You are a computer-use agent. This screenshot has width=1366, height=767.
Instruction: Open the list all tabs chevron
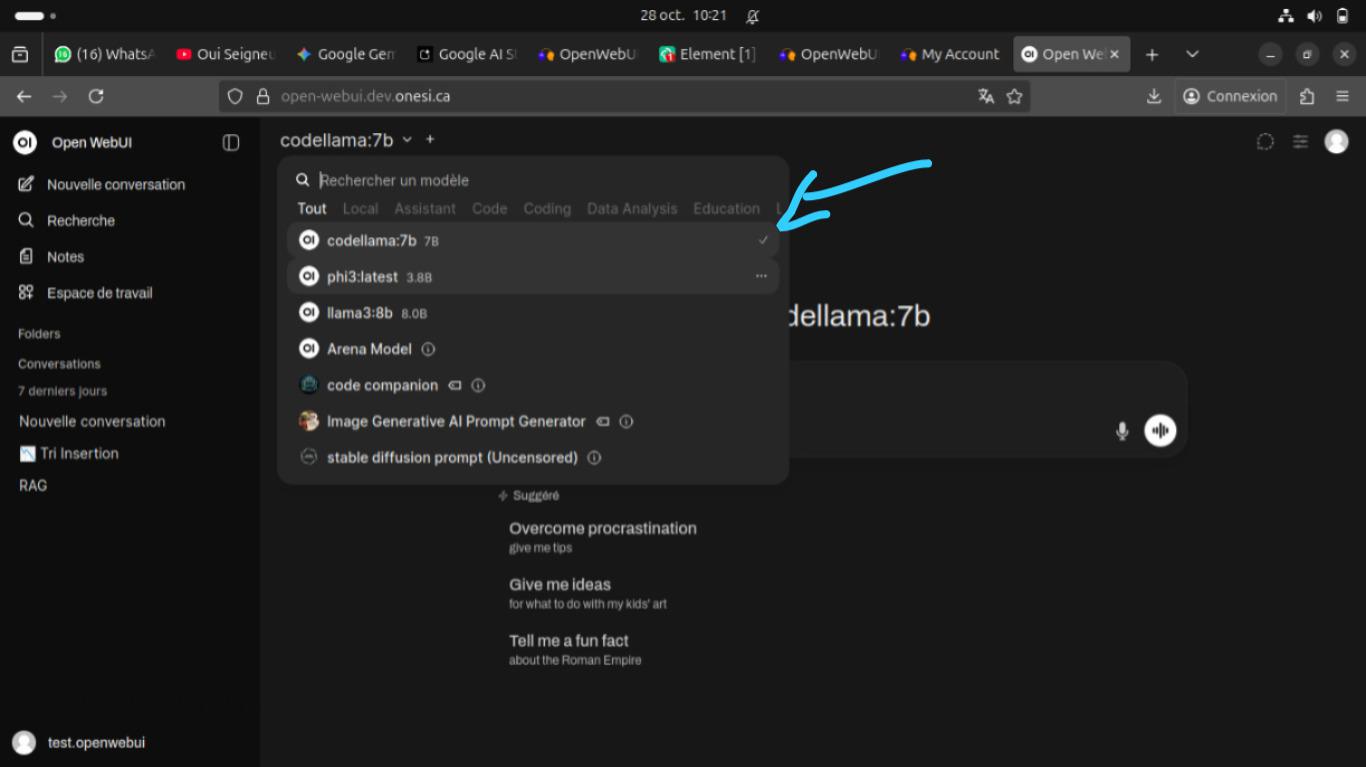coord(1192,54)
